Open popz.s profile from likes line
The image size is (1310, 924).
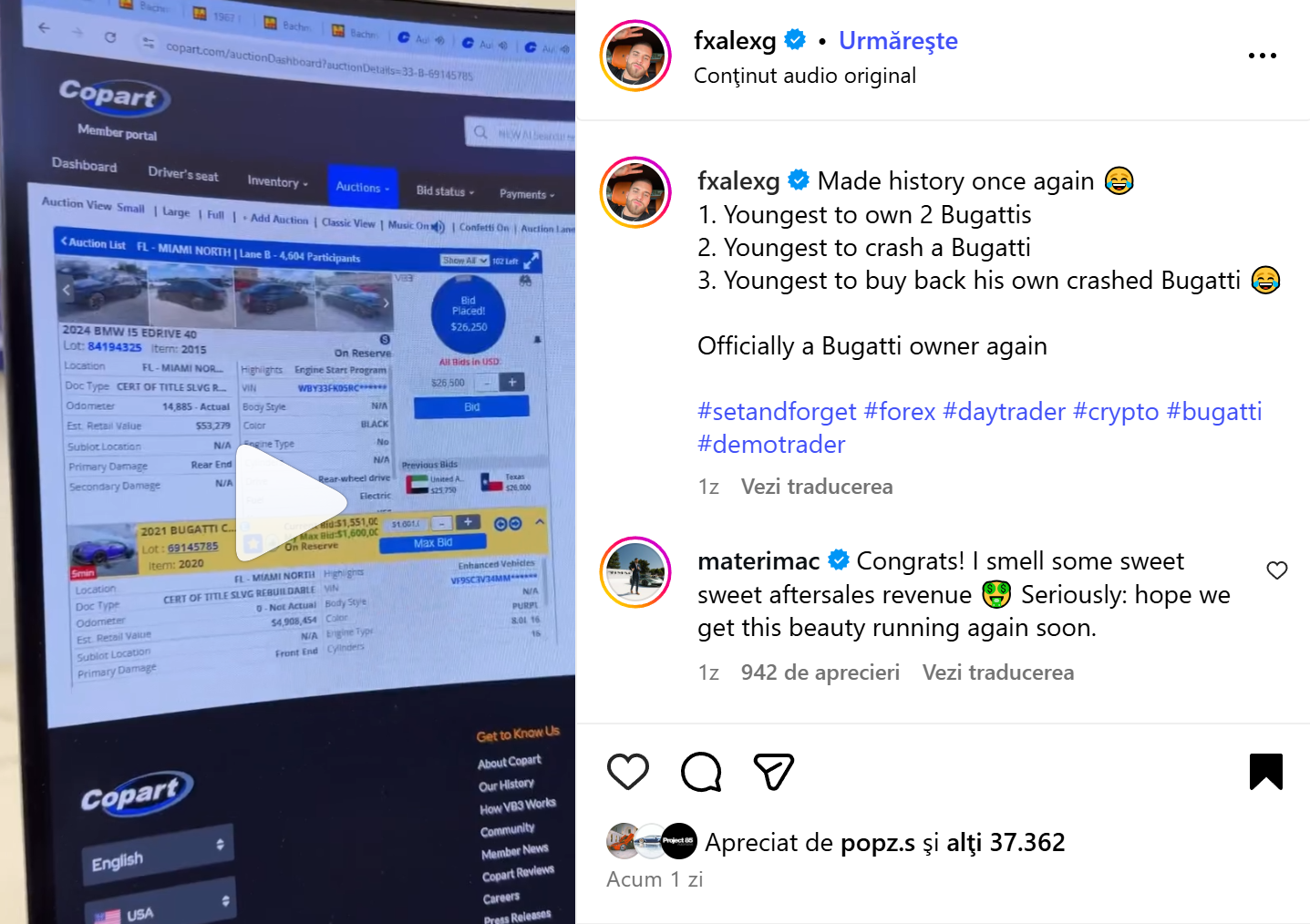tap(877, 843)
